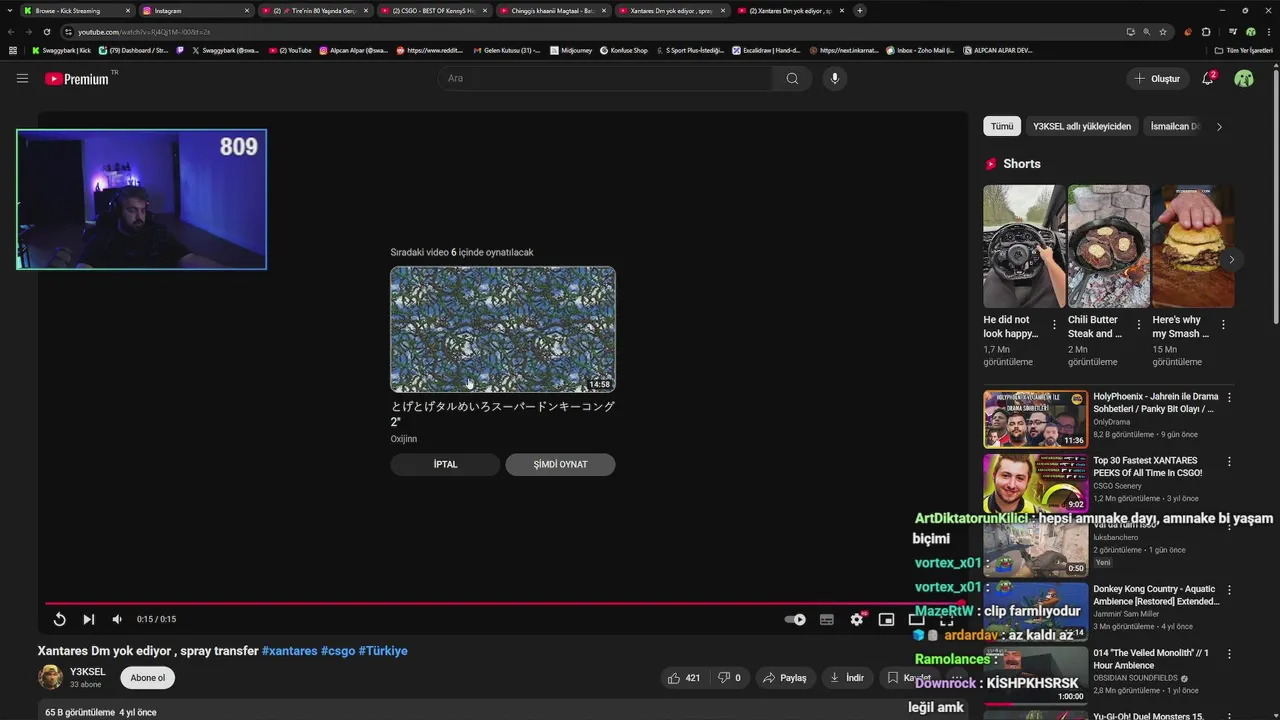Screen dimensions: 1280x720
Task: Open options for Here's why my Smash Short
Action: click(1223, 325)
